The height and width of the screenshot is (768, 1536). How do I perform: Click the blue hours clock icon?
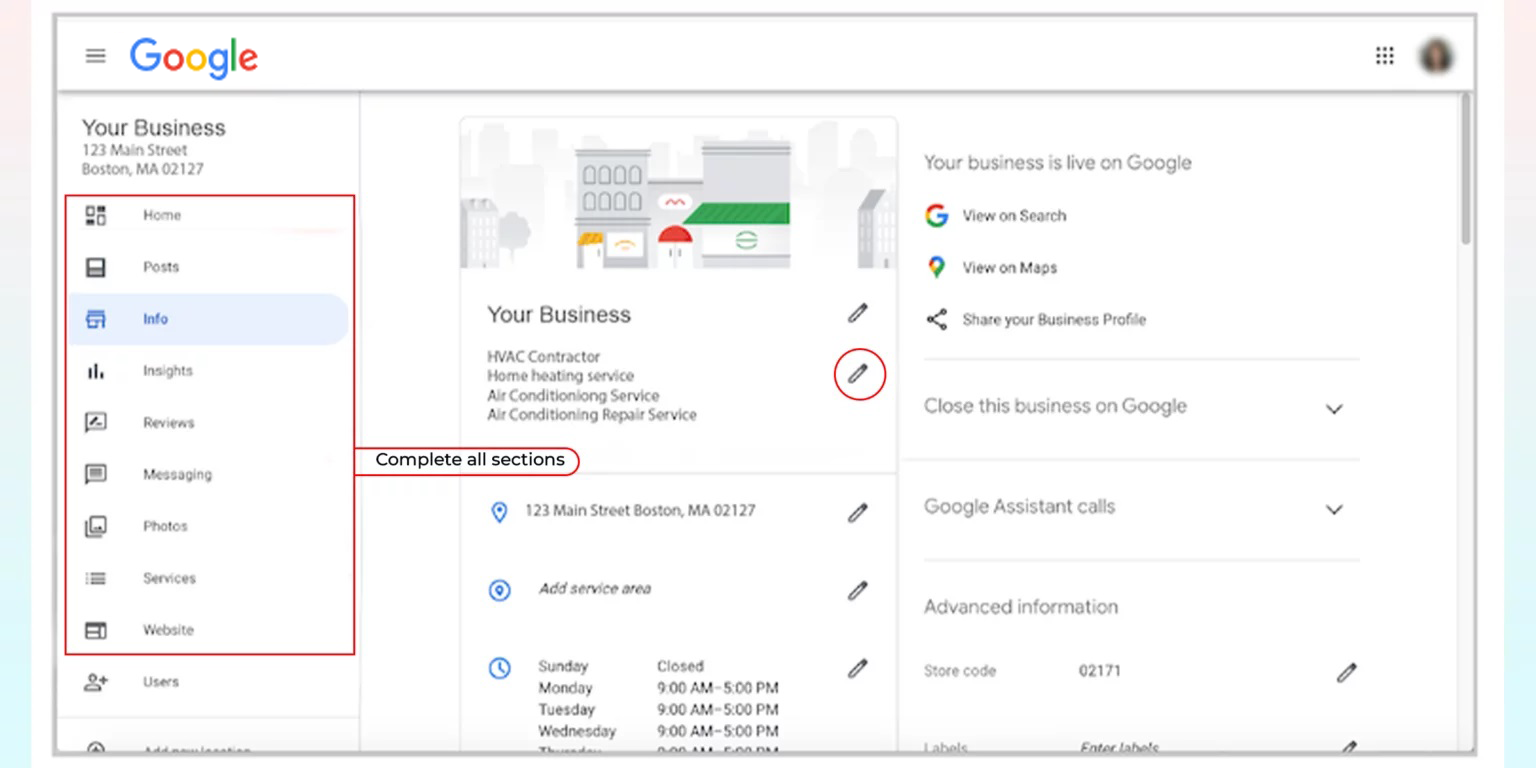click(499, 668)
